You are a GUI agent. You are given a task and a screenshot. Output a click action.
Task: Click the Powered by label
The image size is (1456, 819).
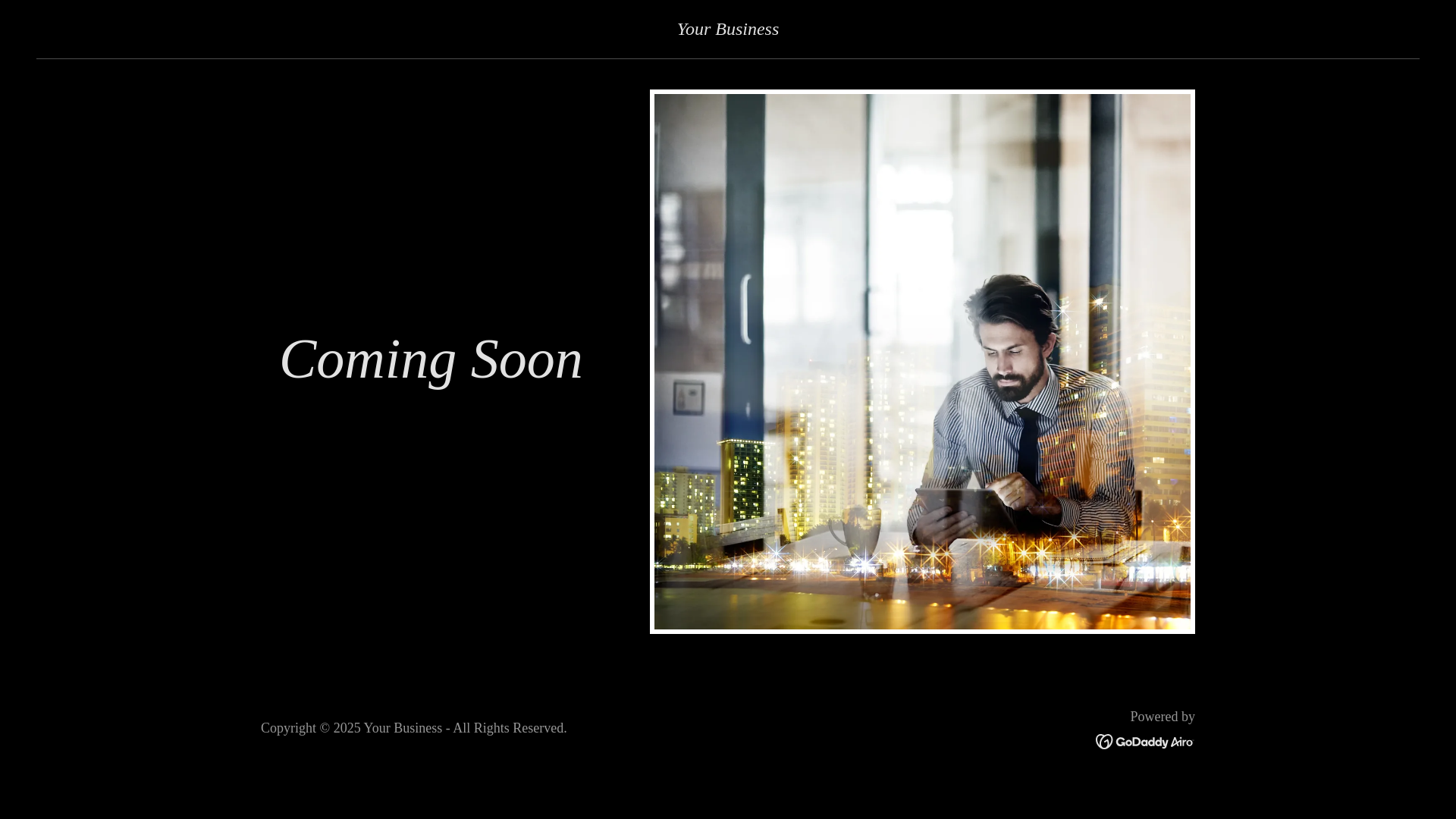pyautogui.click(x=1162, y=717)
